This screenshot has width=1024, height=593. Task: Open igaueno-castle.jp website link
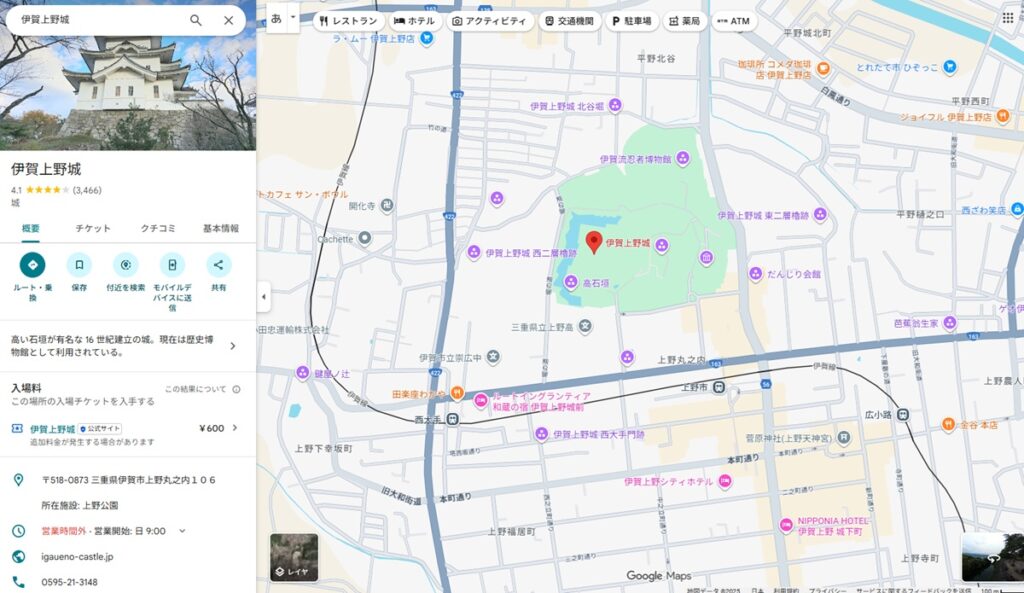click(78, 556)
